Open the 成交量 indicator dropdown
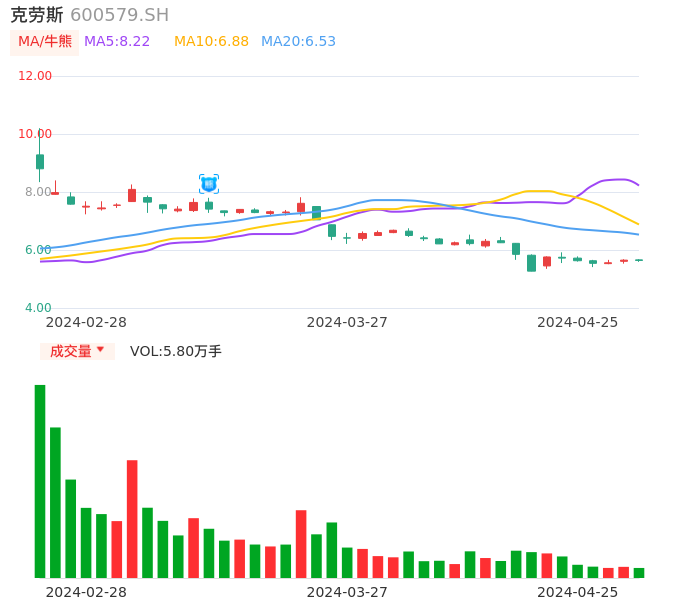The height and width of the screenshot is (606, 686). (x=77, y=351)
